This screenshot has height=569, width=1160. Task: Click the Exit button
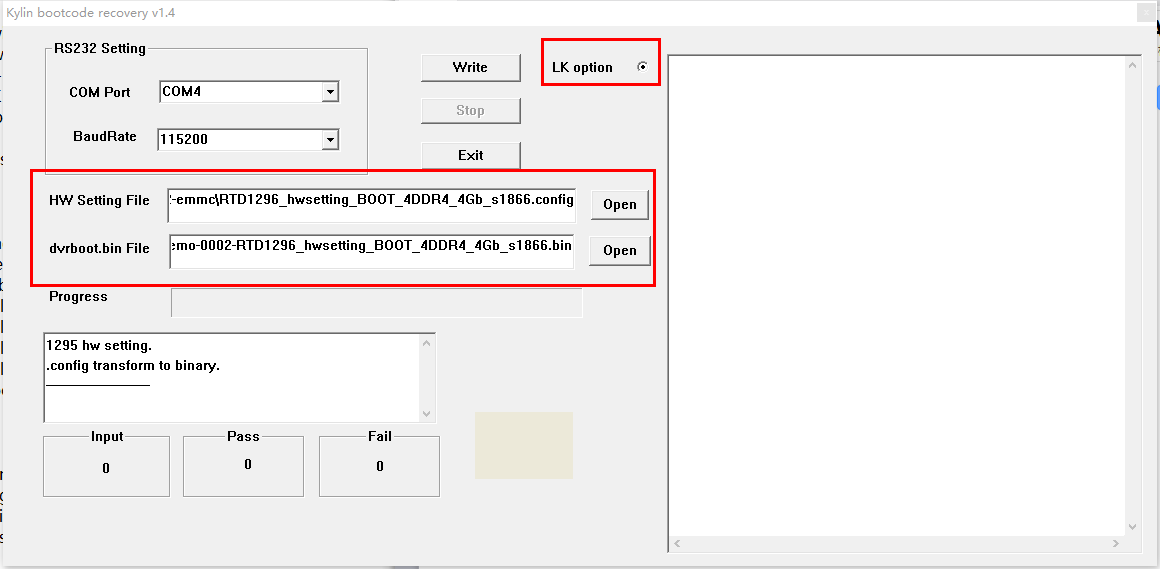pos(470,155)
